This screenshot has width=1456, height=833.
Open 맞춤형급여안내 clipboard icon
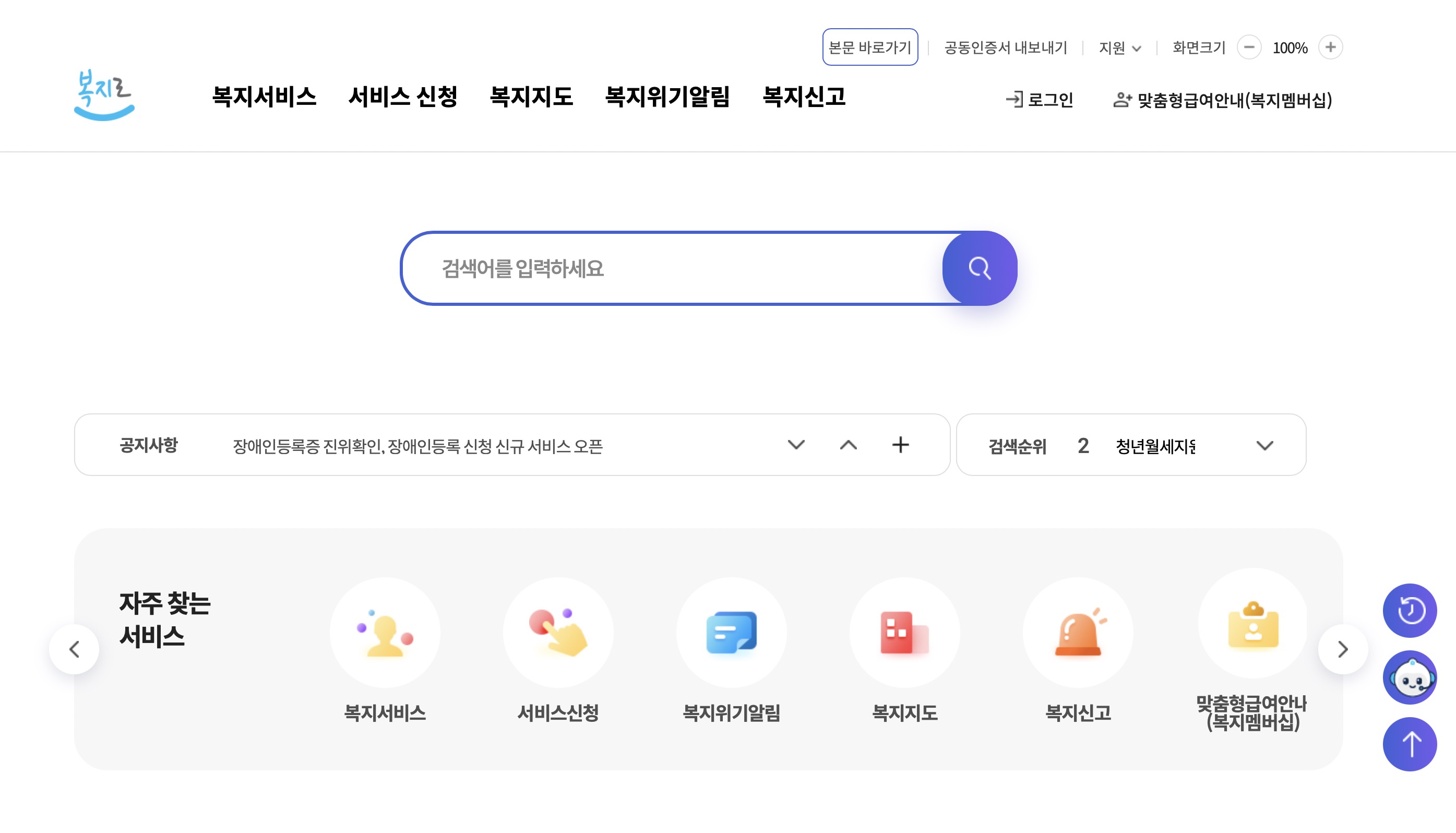pos(1252,632)
